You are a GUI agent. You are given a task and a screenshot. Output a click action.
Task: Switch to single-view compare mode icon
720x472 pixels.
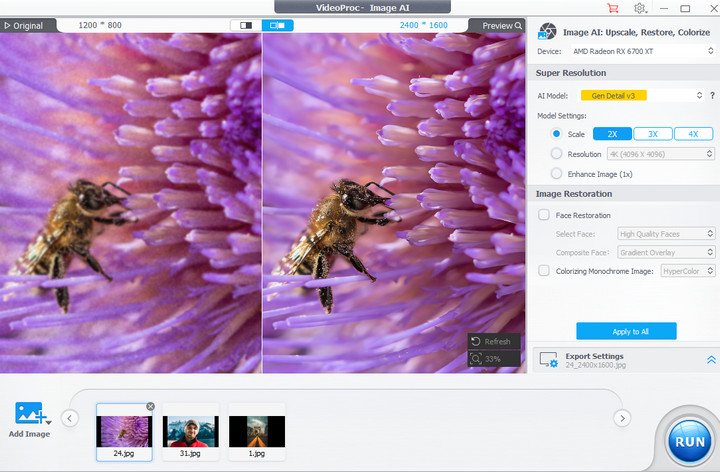246,25
